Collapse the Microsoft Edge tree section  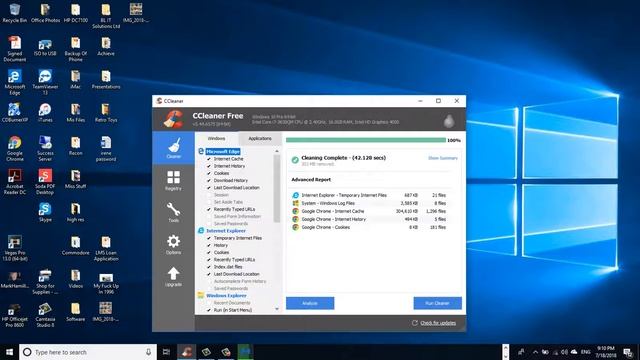223,151
